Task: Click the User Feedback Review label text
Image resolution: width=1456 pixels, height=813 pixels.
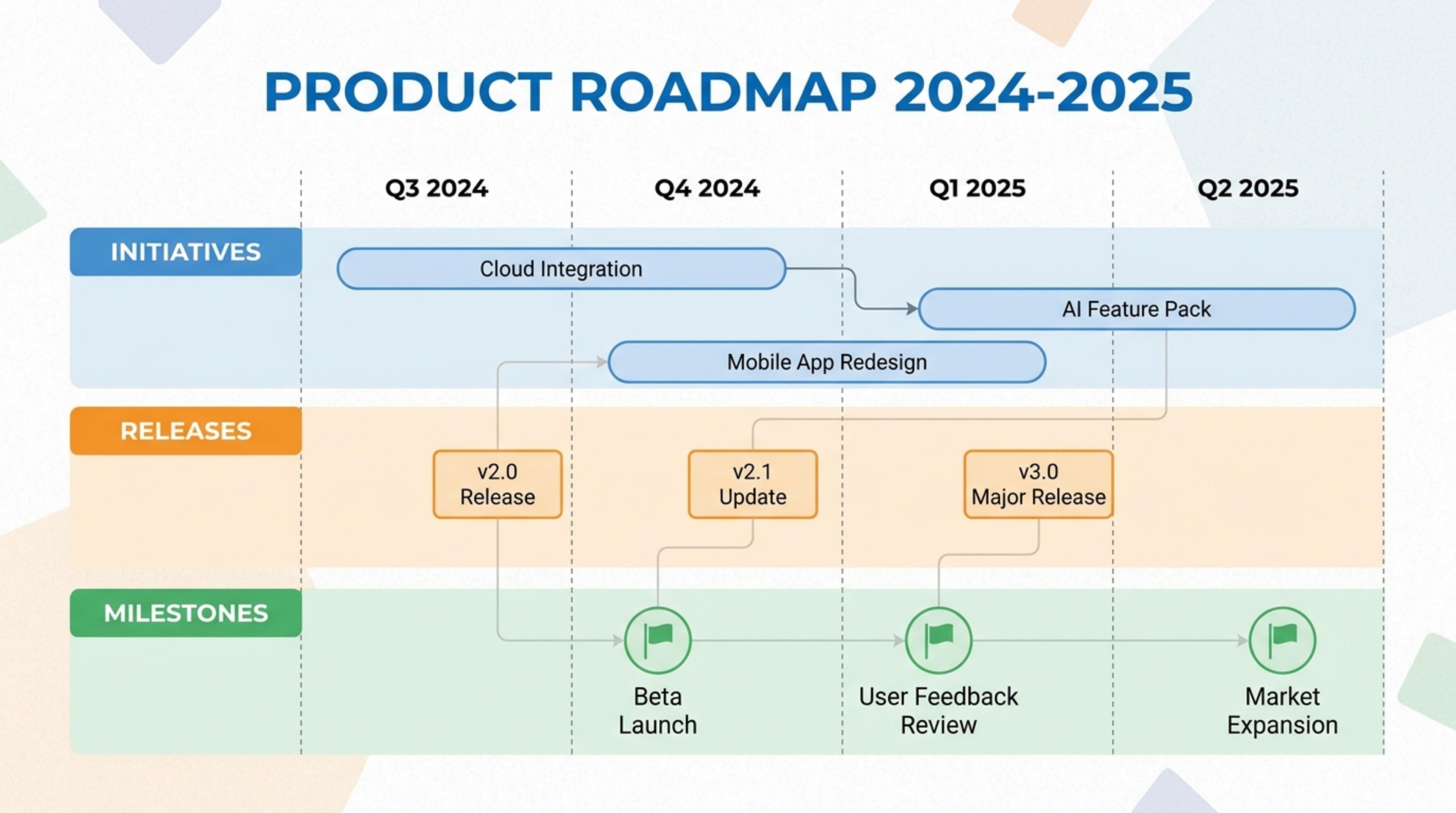Action: [938, 711]
